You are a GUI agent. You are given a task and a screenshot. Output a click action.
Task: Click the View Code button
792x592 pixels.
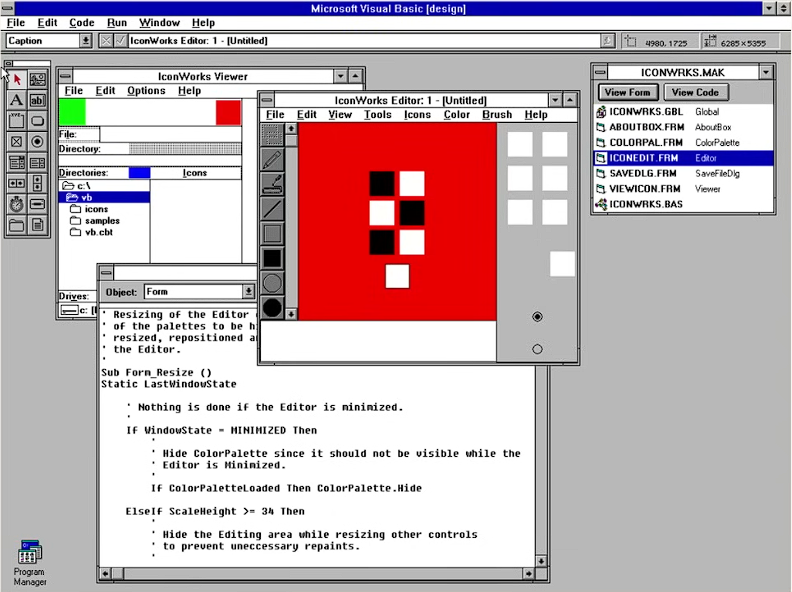pyautogui.click(x=695, y=92)
